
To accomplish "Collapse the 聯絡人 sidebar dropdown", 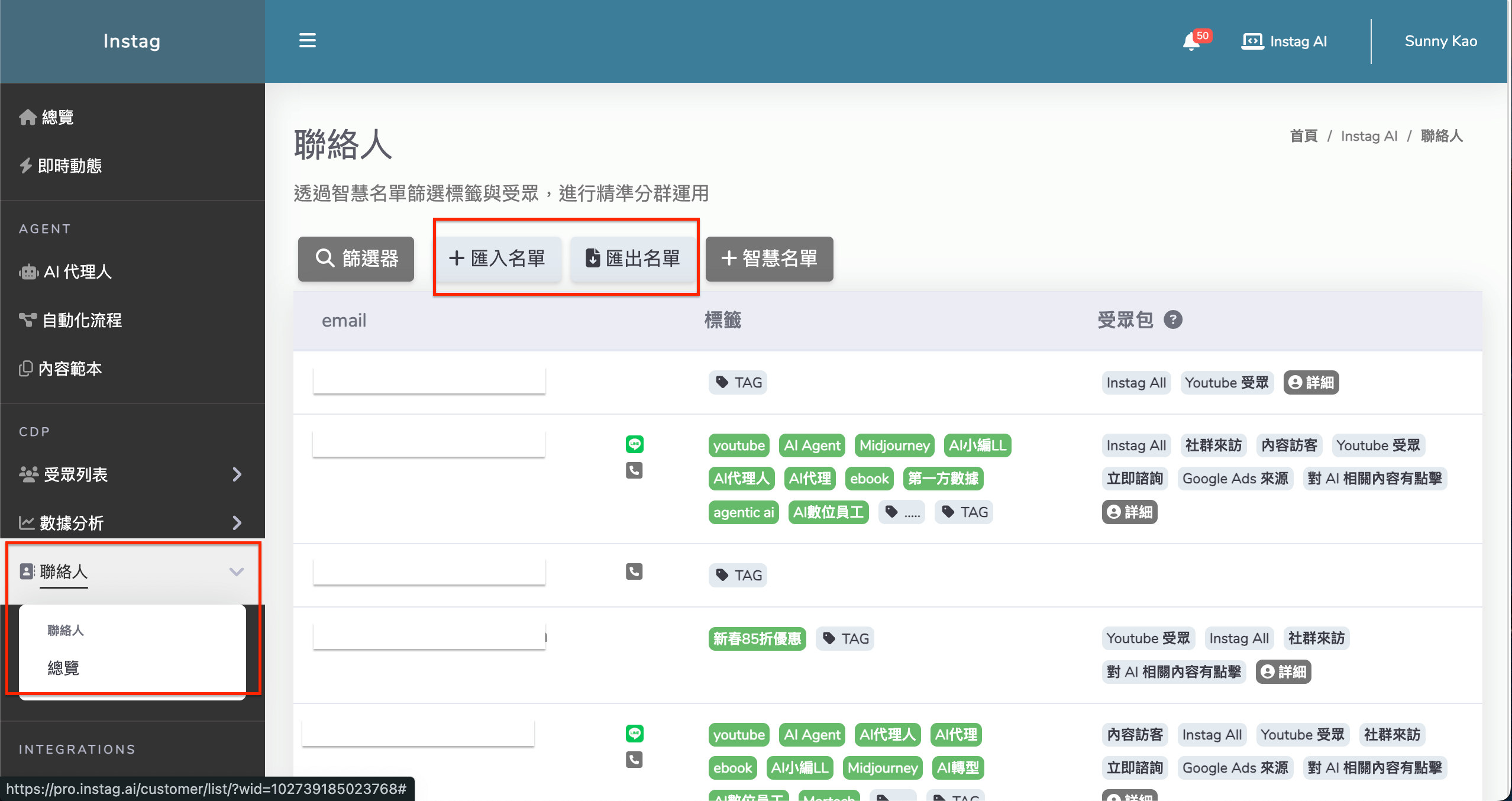I will click(236, 571).
